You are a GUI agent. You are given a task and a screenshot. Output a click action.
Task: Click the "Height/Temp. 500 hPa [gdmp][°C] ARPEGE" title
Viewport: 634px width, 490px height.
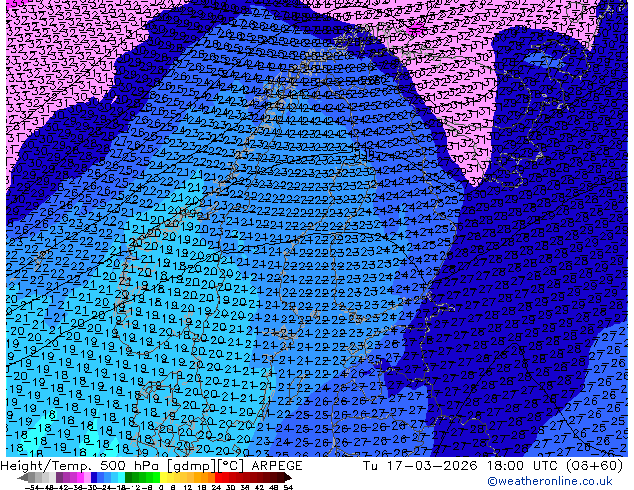point(151,466)
